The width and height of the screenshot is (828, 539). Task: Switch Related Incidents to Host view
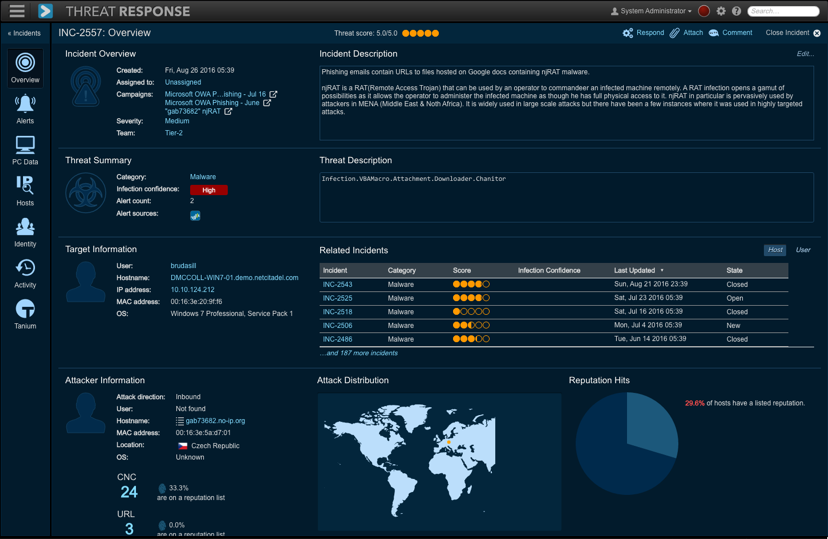tap(775, 250)
